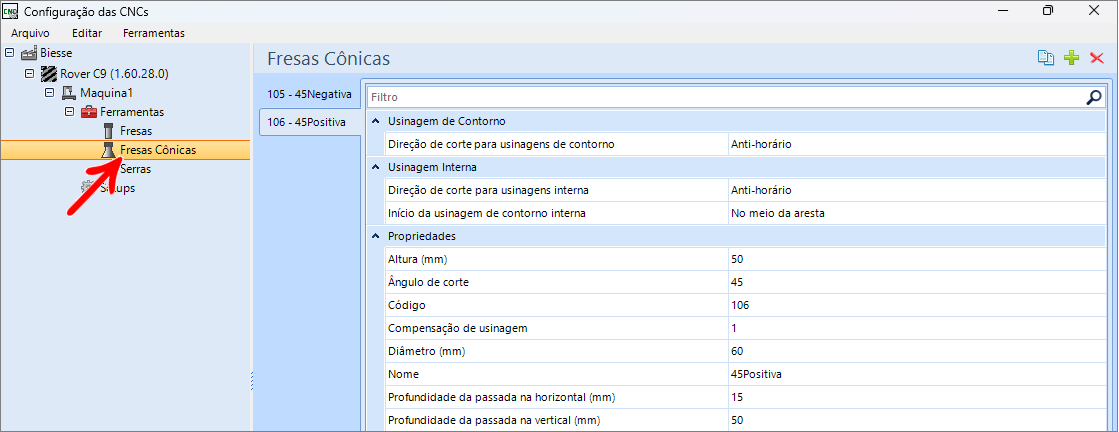Select Fresas in the tree

pos(136,131)
